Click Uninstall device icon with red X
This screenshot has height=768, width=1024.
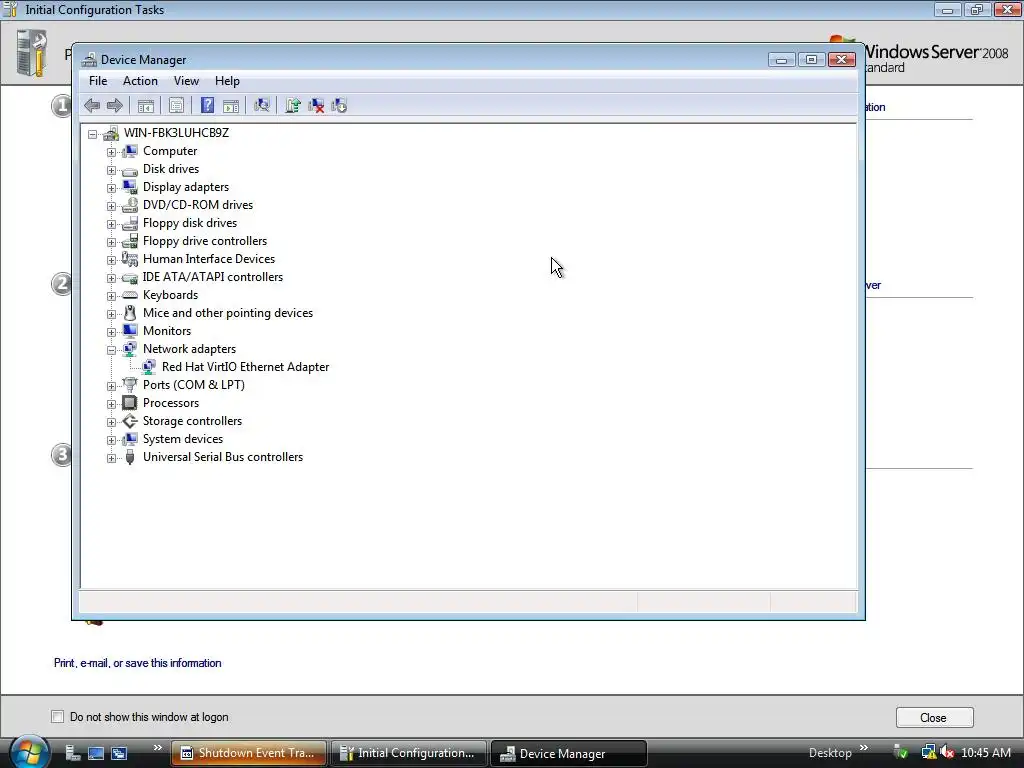click(316, 105)
